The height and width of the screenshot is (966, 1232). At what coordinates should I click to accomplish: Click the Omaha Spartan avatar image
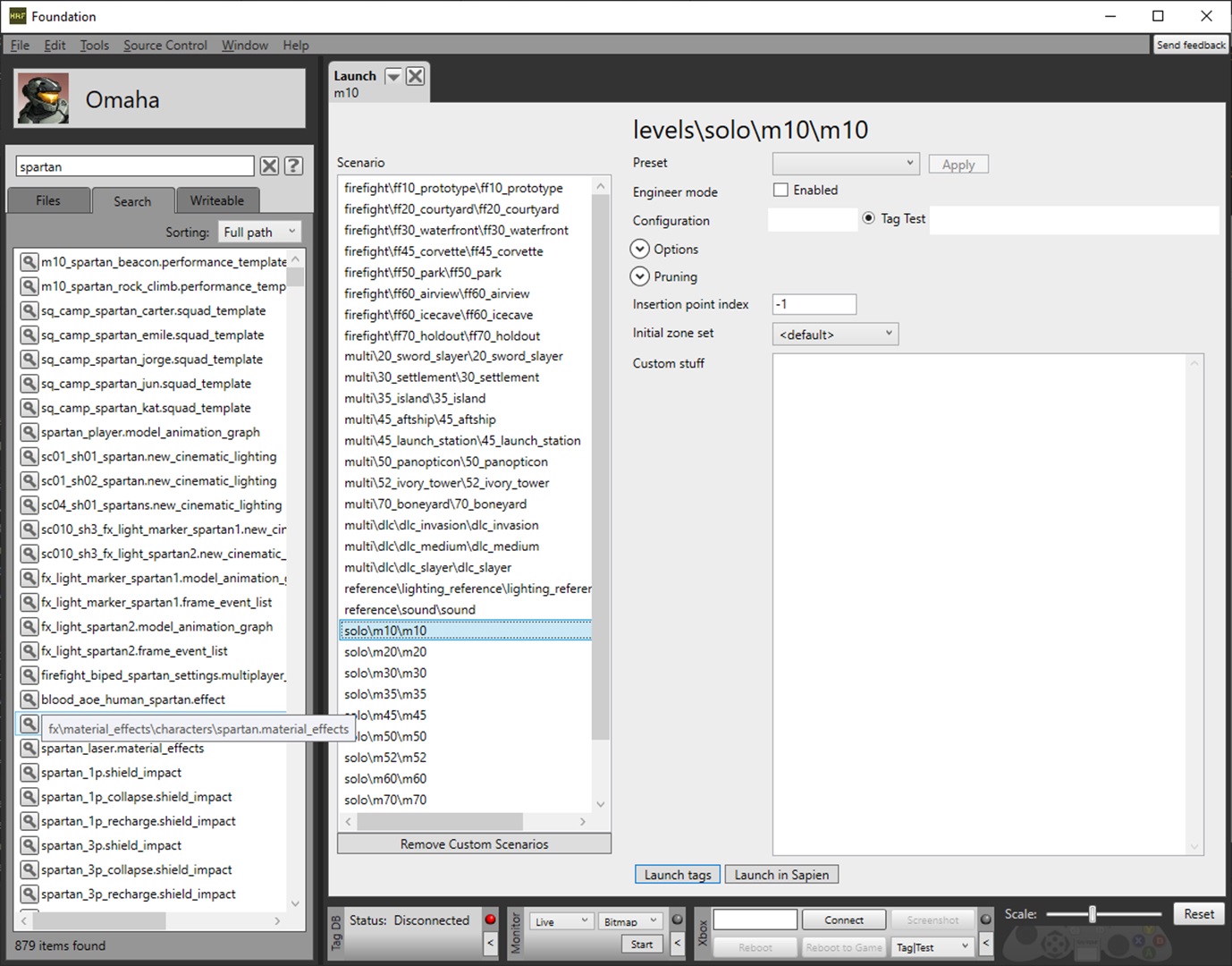pyautogui.click(x=43, y=99)
